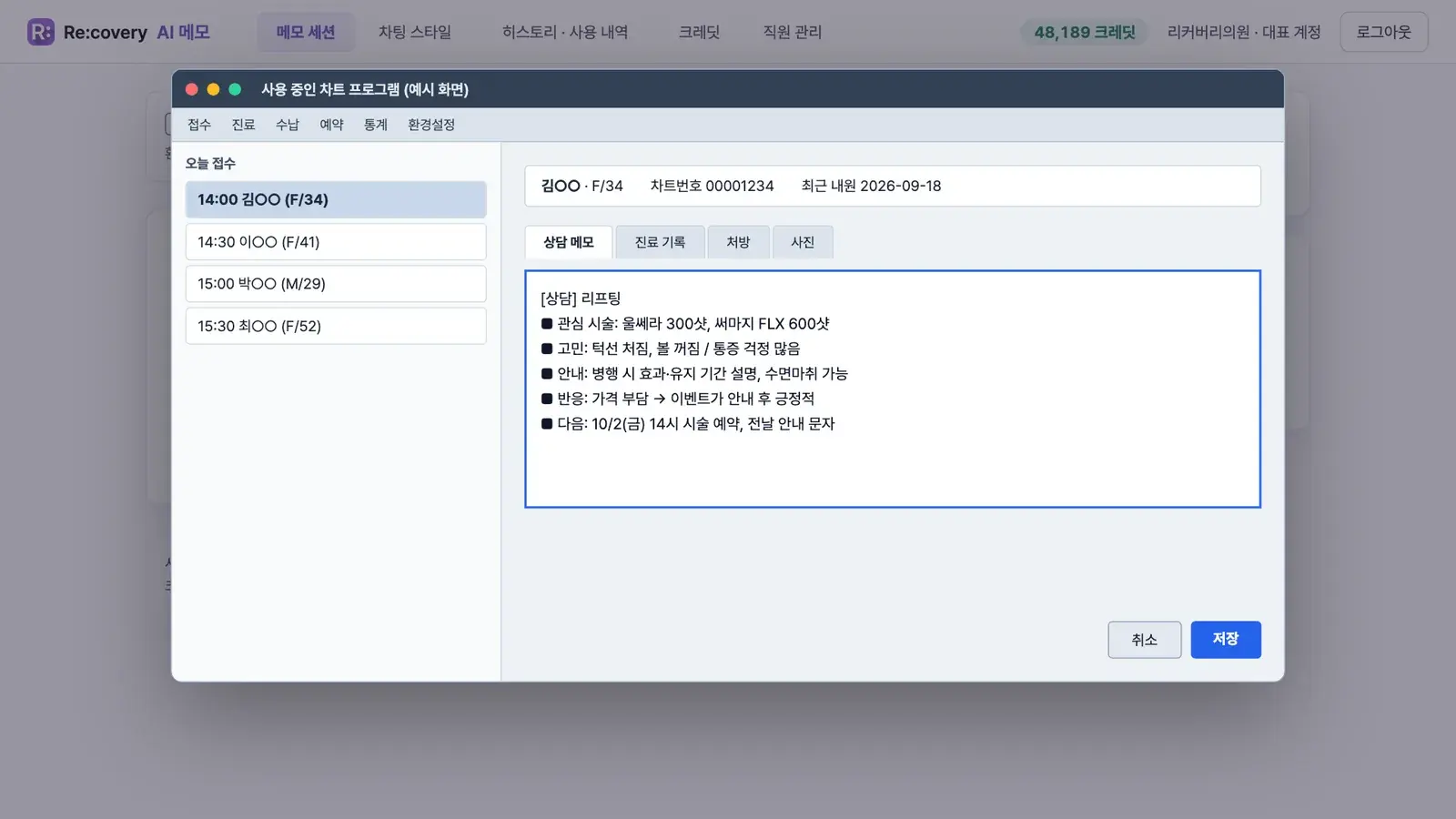The height and width of the screenshot is (819, 1456).
Task: Switch to the 진료 기록 tab
Action: (x=660, y=242)
